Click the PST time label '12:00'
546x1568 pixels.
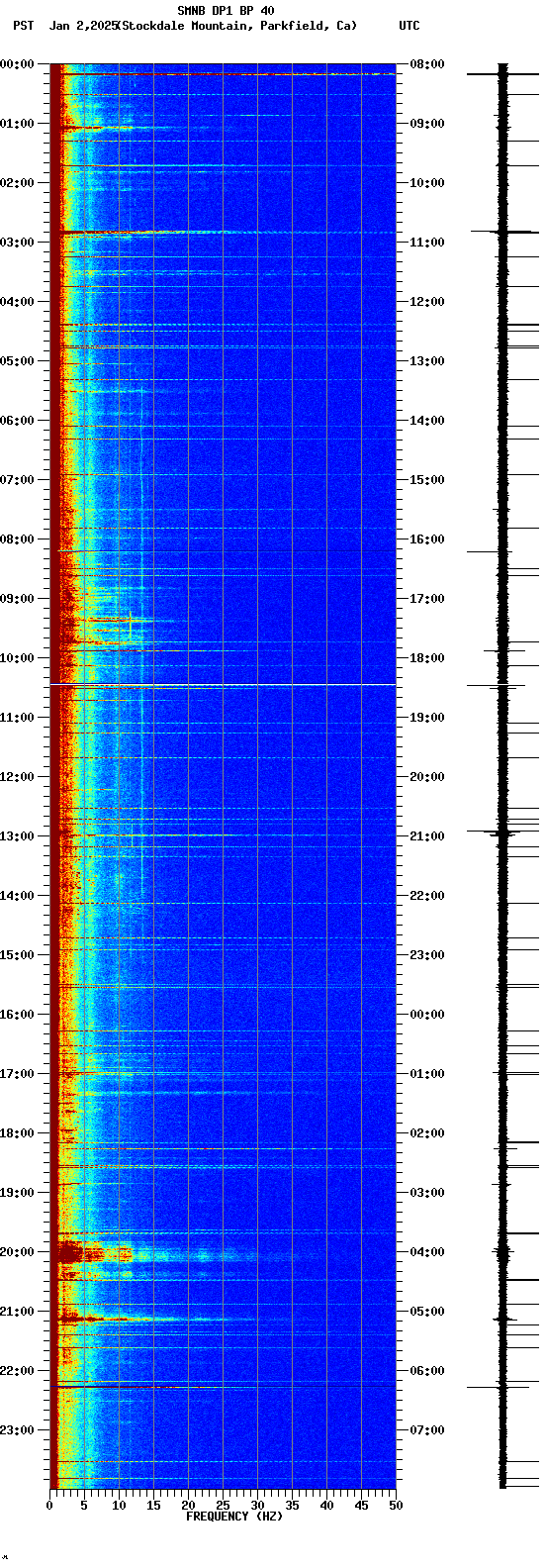18,777
